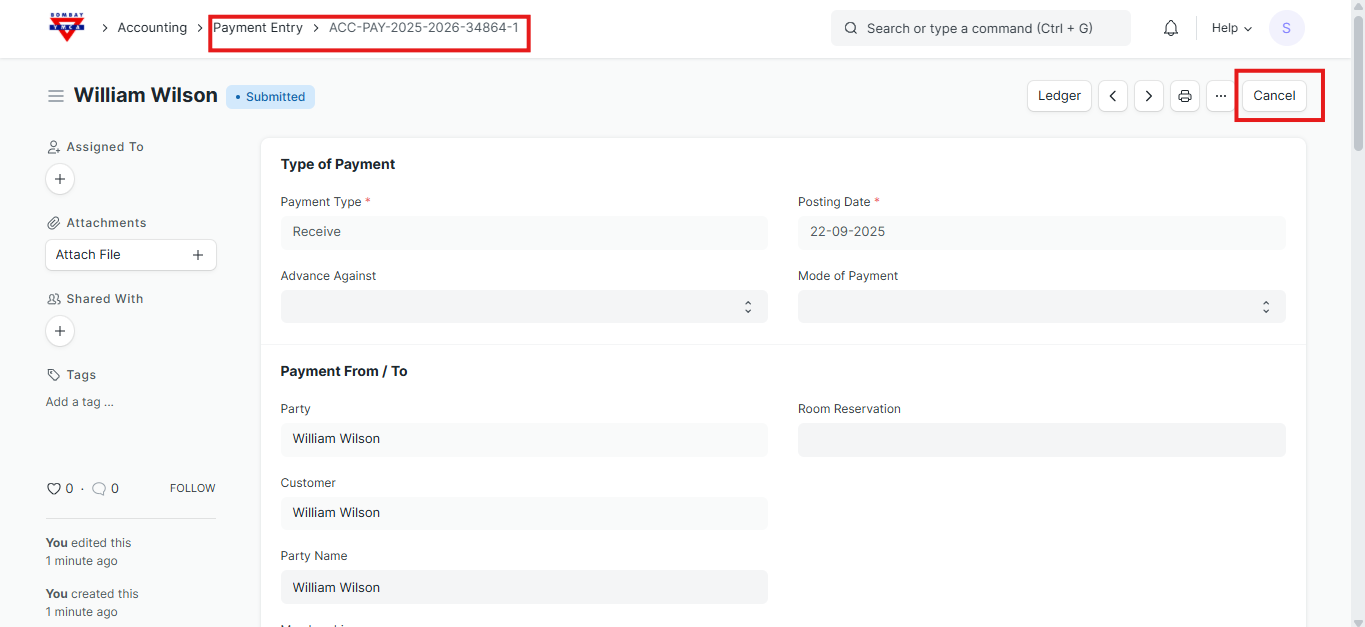Navigate to Payment Entry breadcrumb
This screenshot has width=1365, height=627.
click(x=258, y=28)
